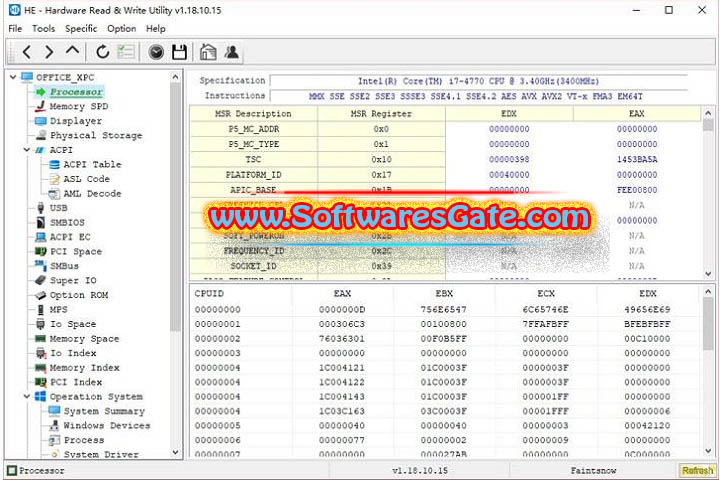
Task: Collapse the ACPI tree node
Action: click(27, 150)
